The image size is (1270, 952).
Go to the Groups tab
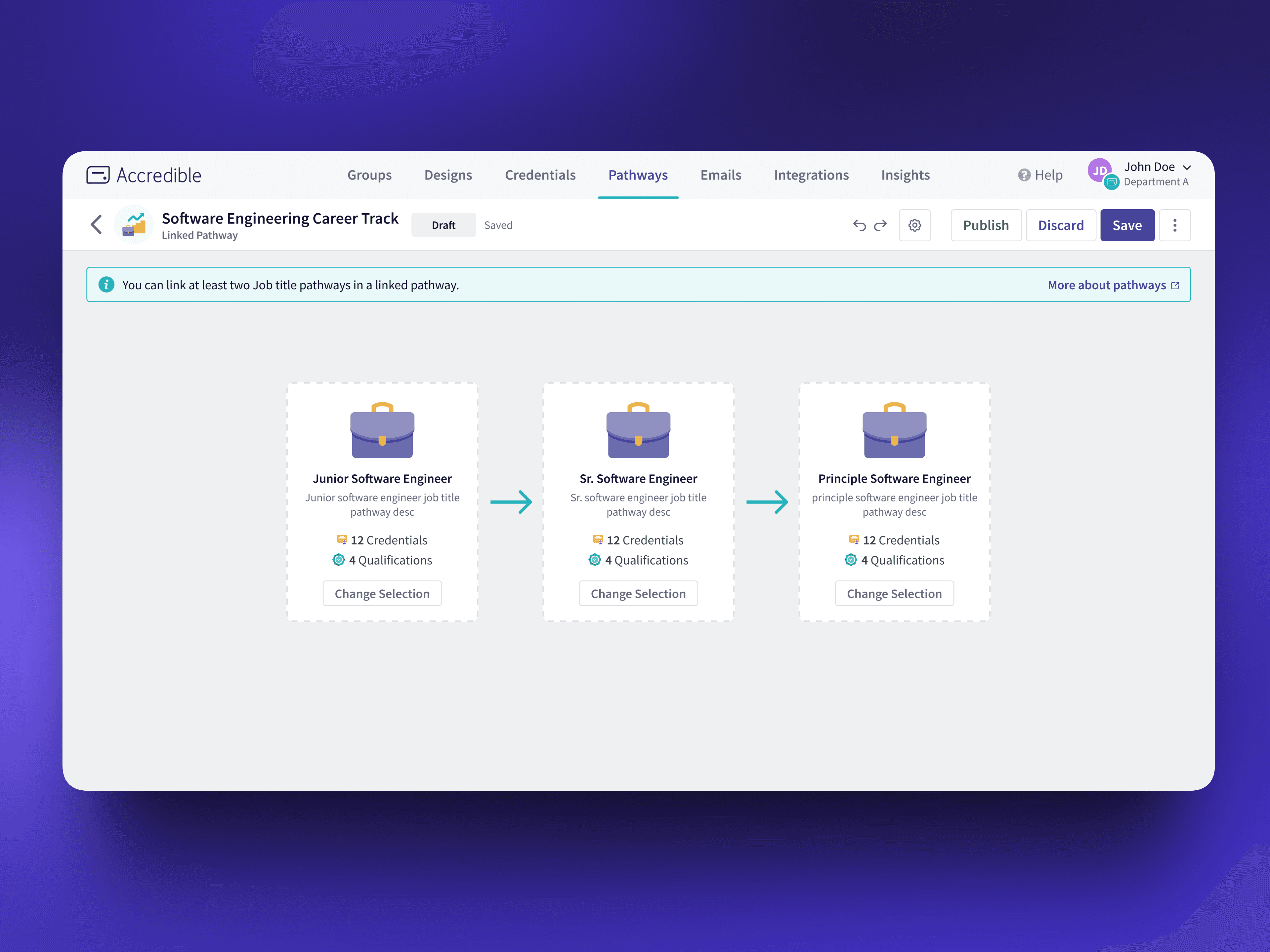[369, 175]
